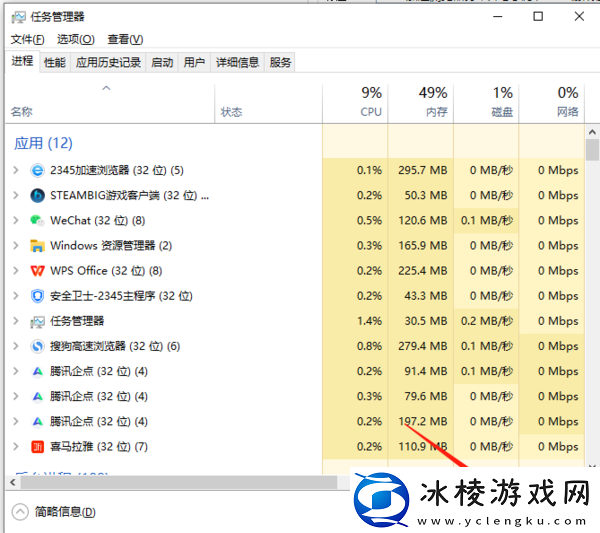Click the WeChat app icon
The image size is (600, 533).
[38, 220]
